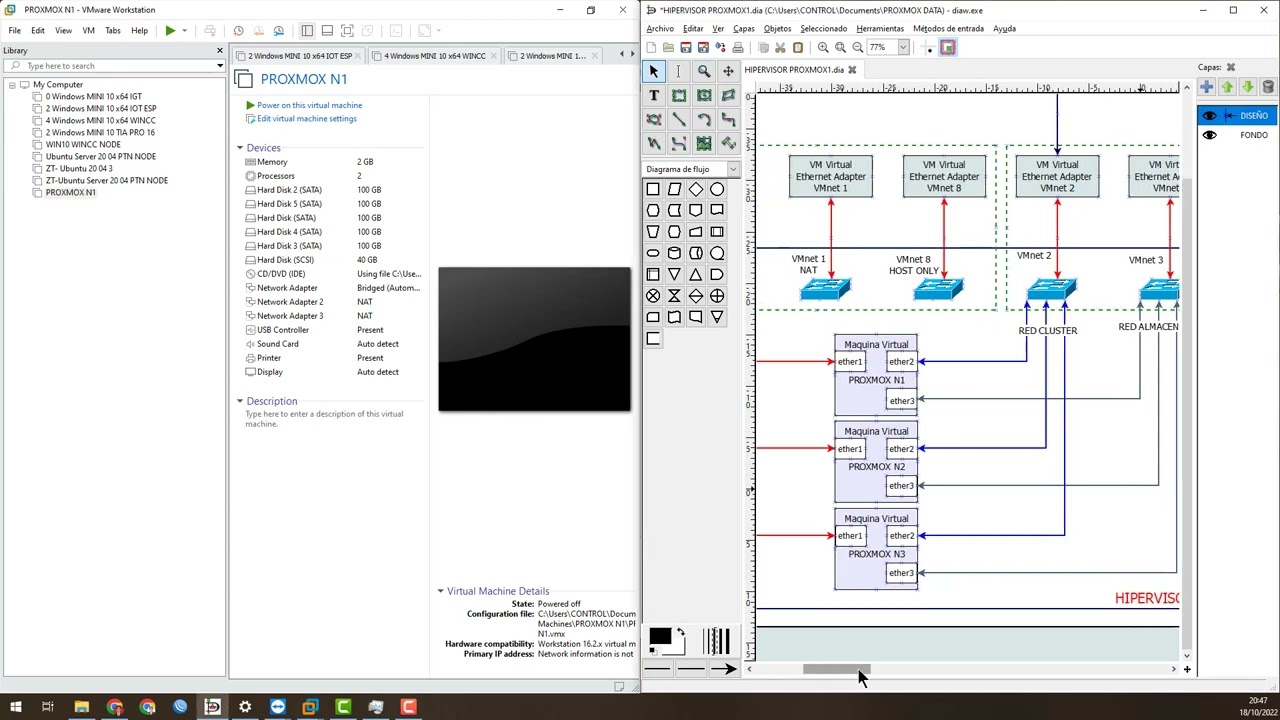Image resolution: width=1280 pixels, height=720 pixels.
Task: Click Power on this virtual machine link
Action: [x=309, y=105]
